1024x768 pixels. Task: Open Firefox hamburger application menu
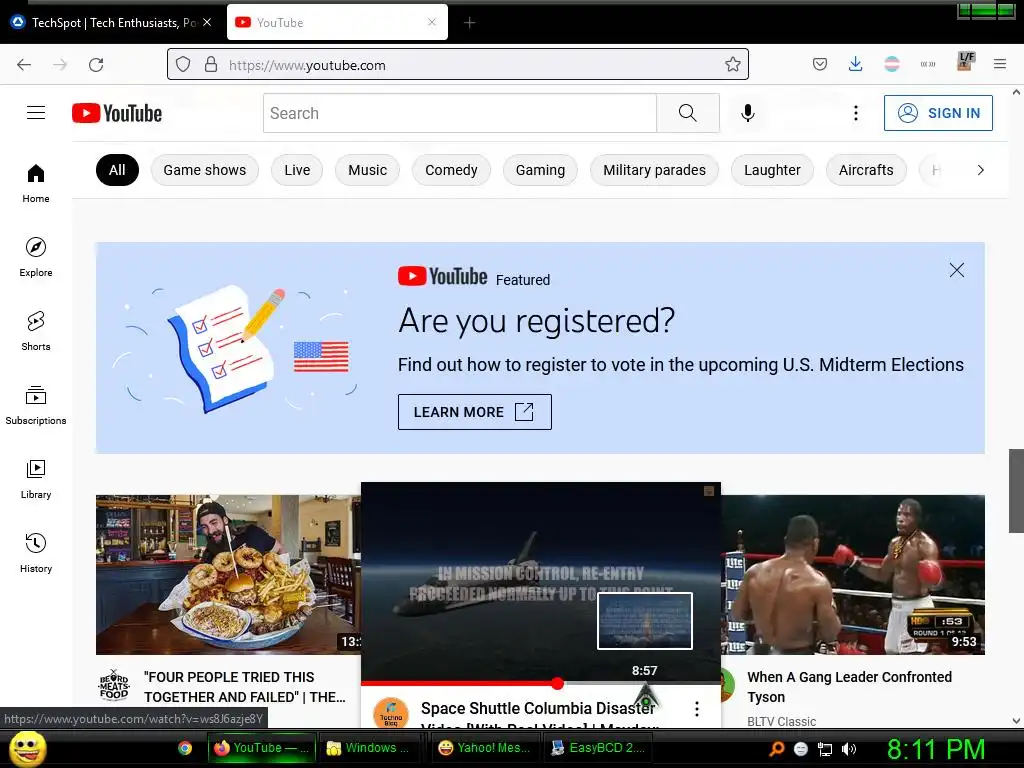pos(1000,64)
